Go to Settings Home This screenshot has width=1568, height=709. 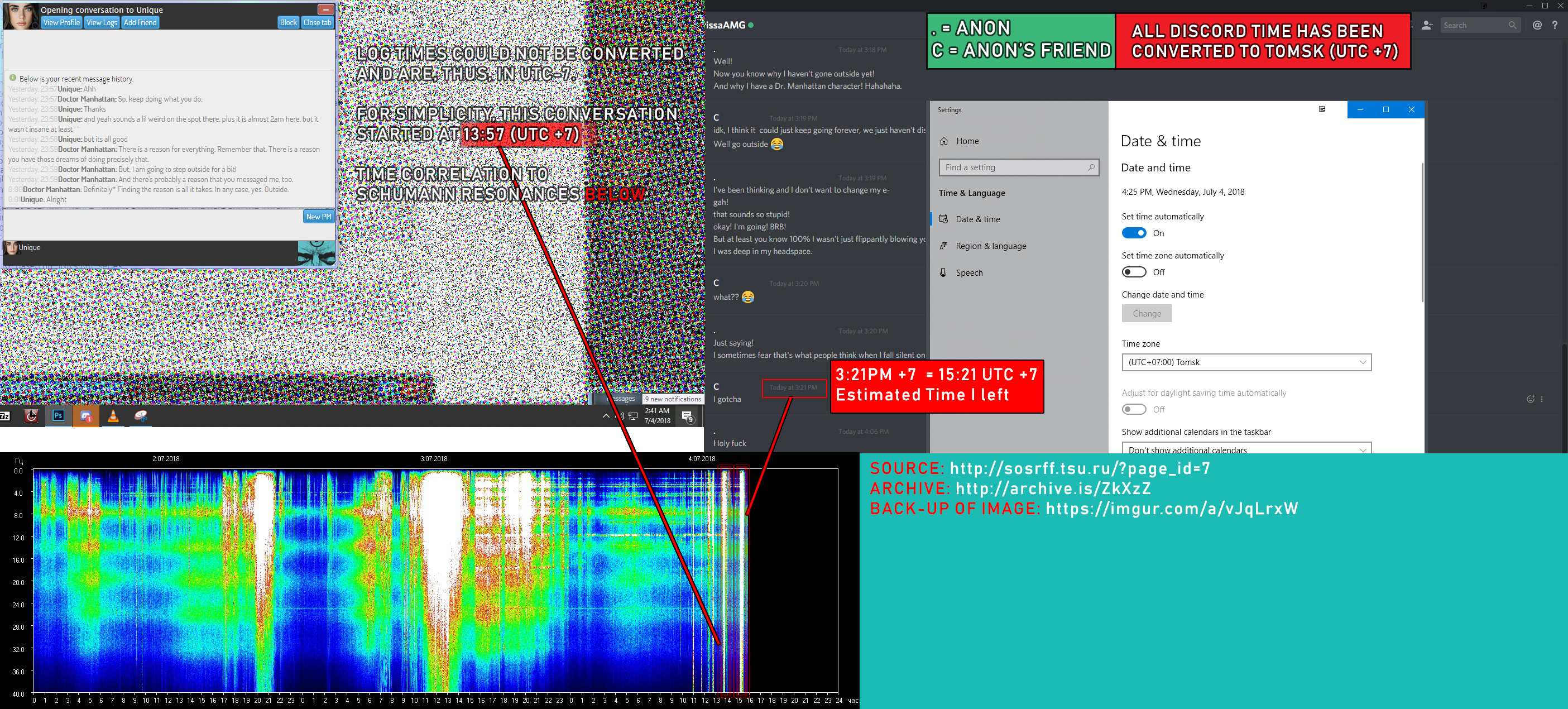click(1018, 141)
